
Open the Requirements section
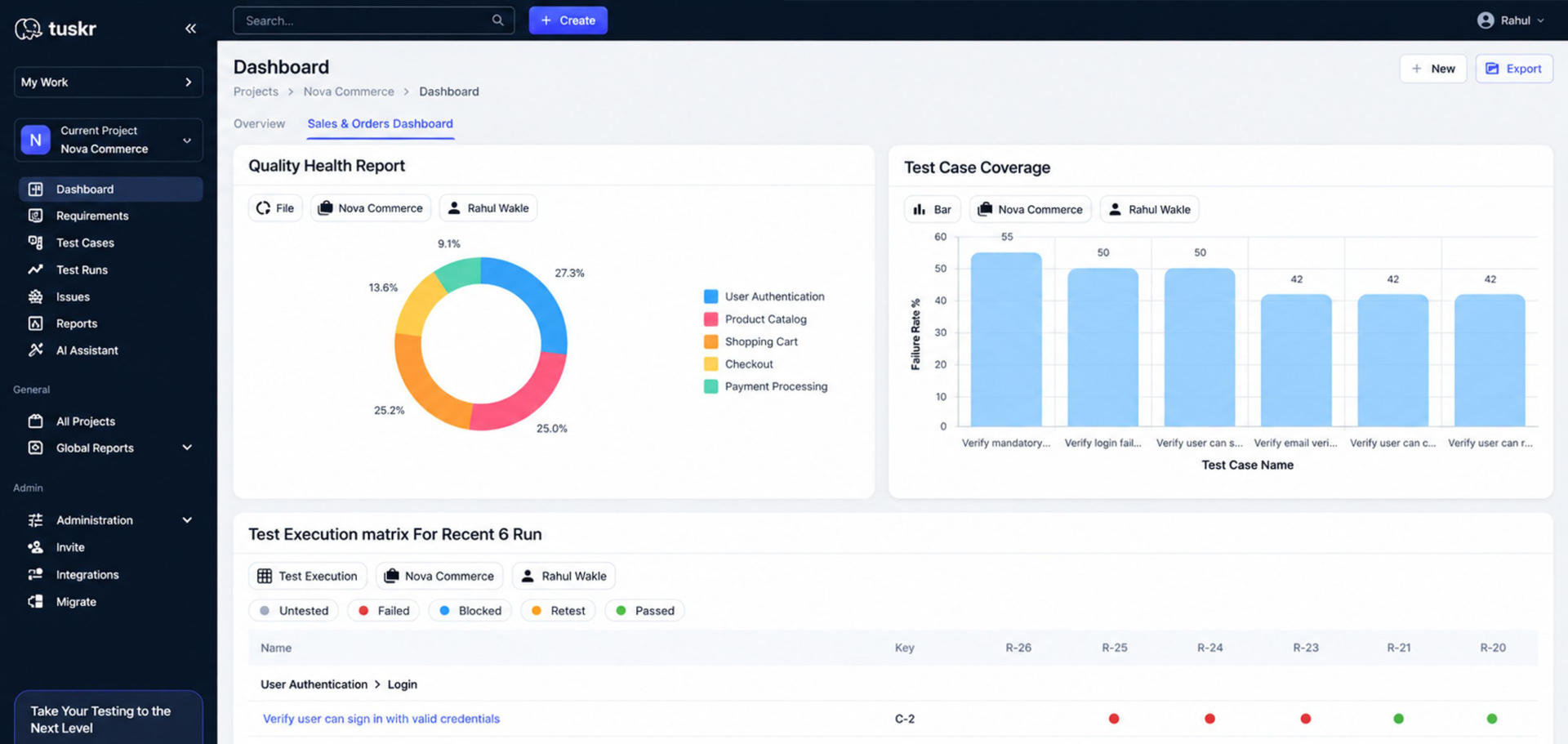(x=91, y=216)
